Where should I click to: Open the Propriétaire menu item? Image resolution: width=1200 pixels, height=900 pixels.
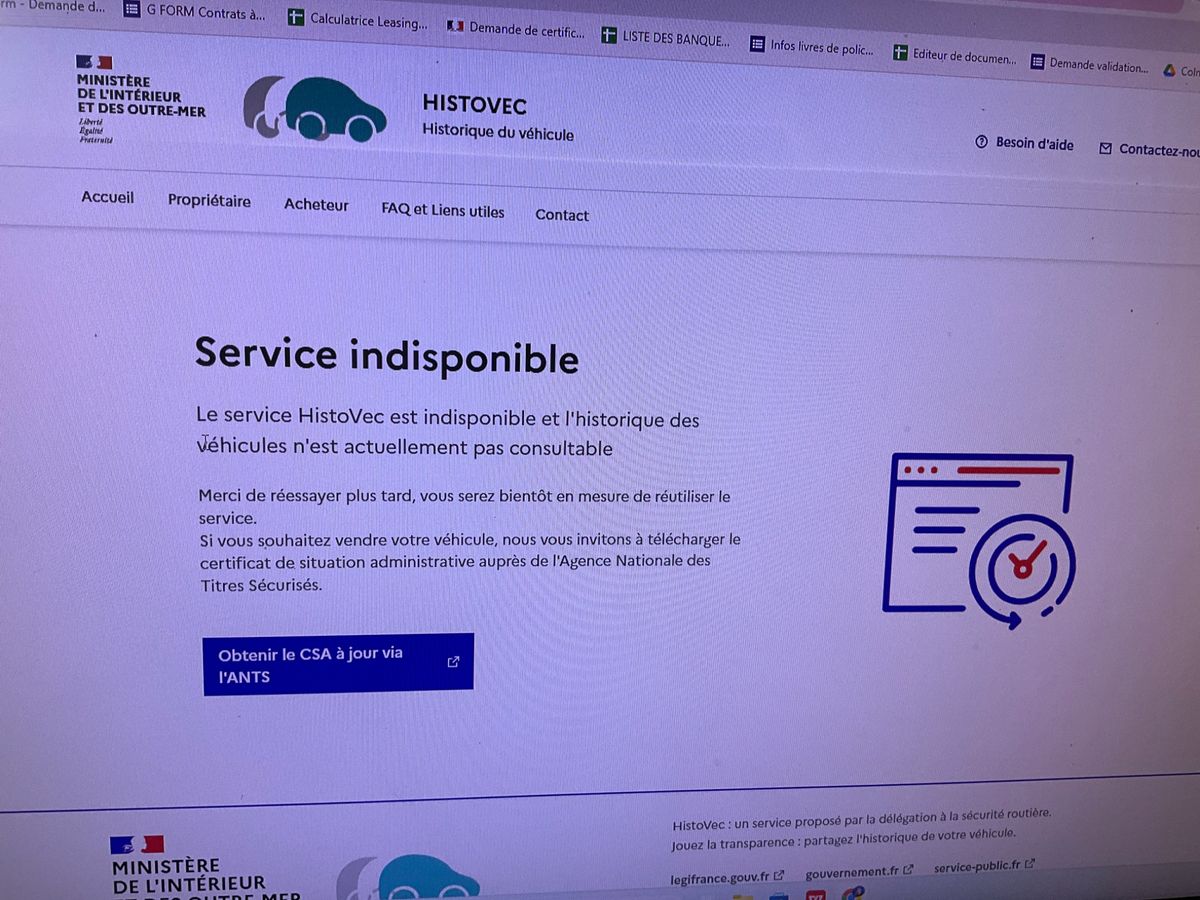coord(209,201)
